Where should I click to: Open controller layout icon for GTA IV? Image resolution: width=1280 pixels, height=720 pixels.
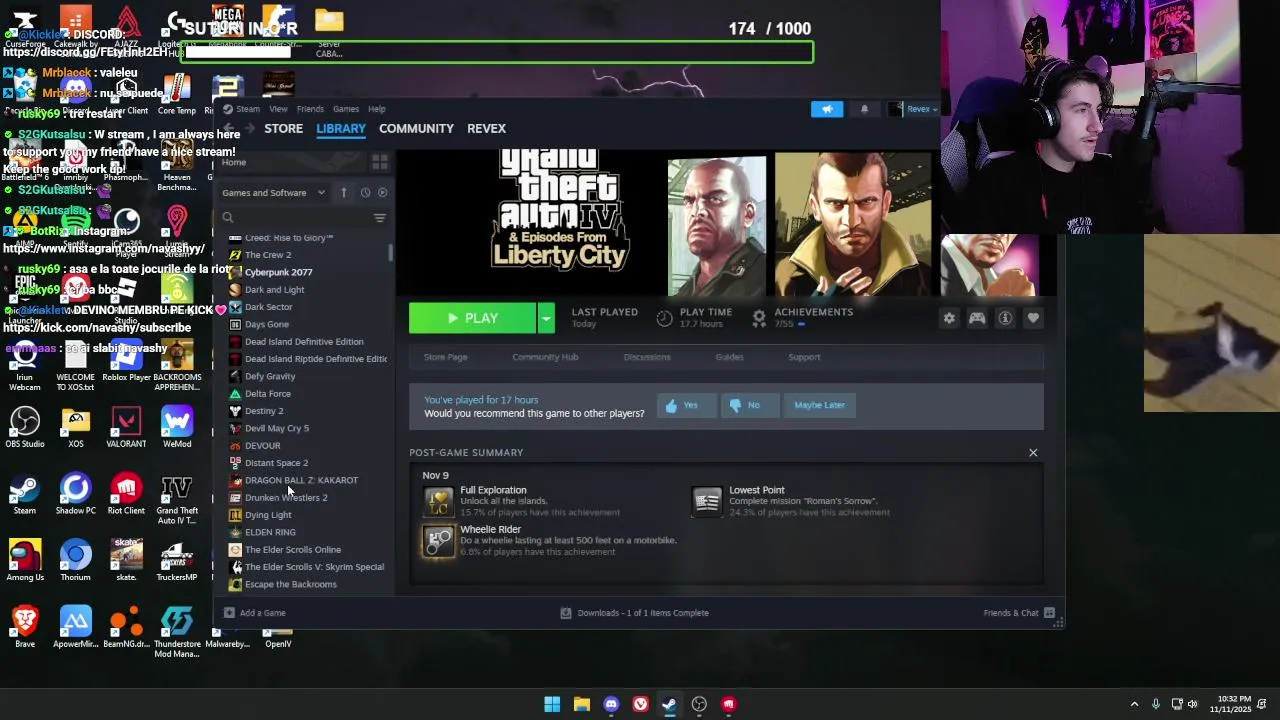click(x=977, y=318)
